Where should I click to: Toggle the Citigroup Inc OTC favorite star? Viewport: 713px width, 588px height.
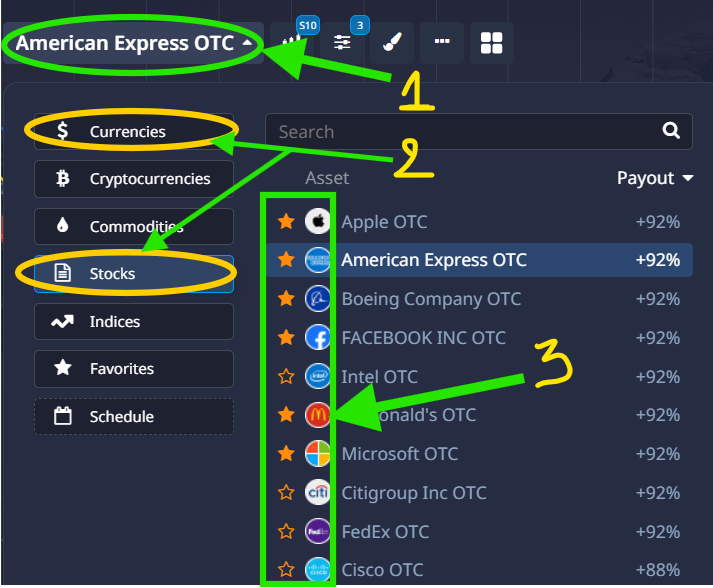286,493
